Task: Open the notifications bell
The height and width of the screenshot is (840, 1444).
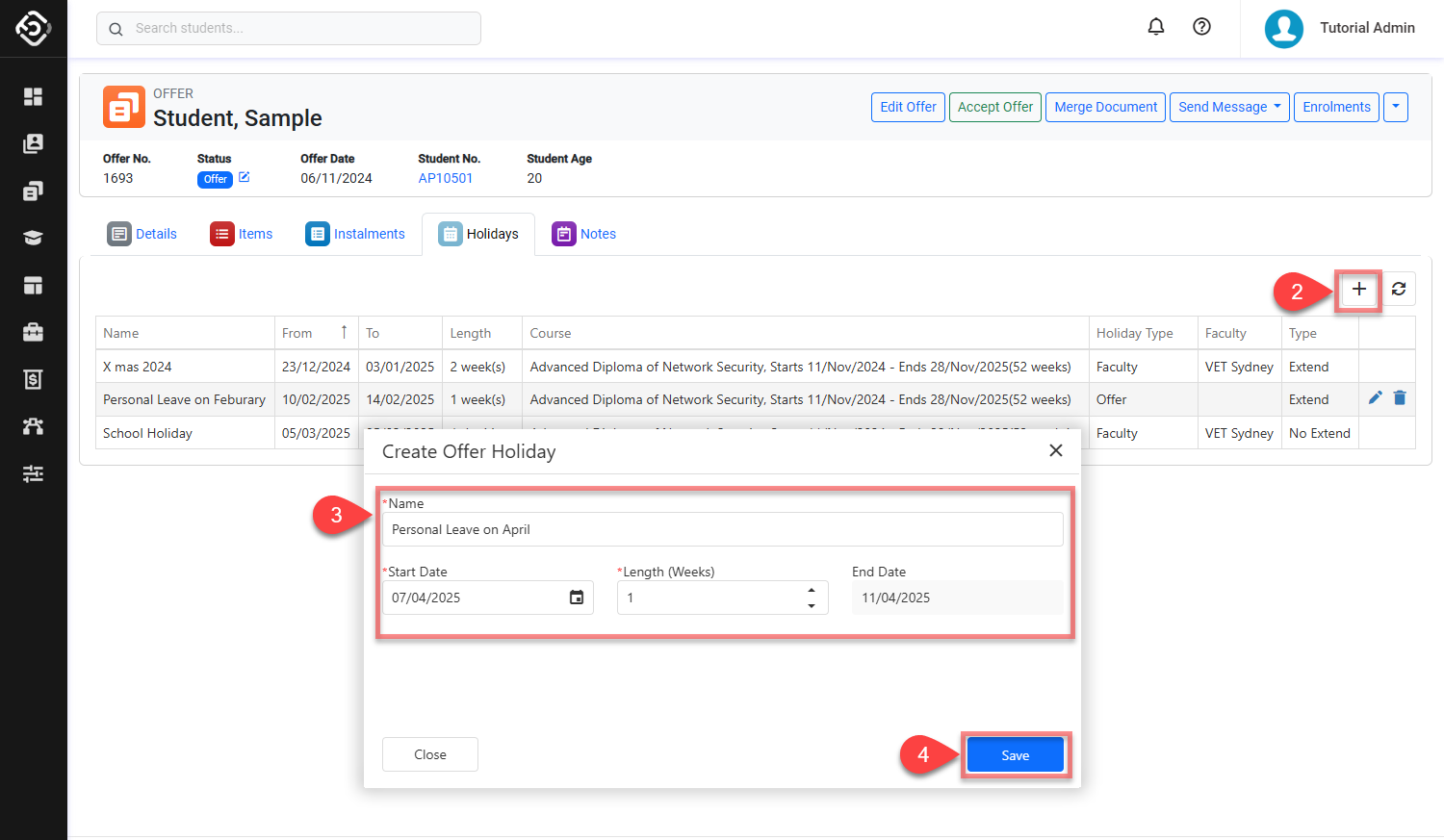Action: 1156,27
